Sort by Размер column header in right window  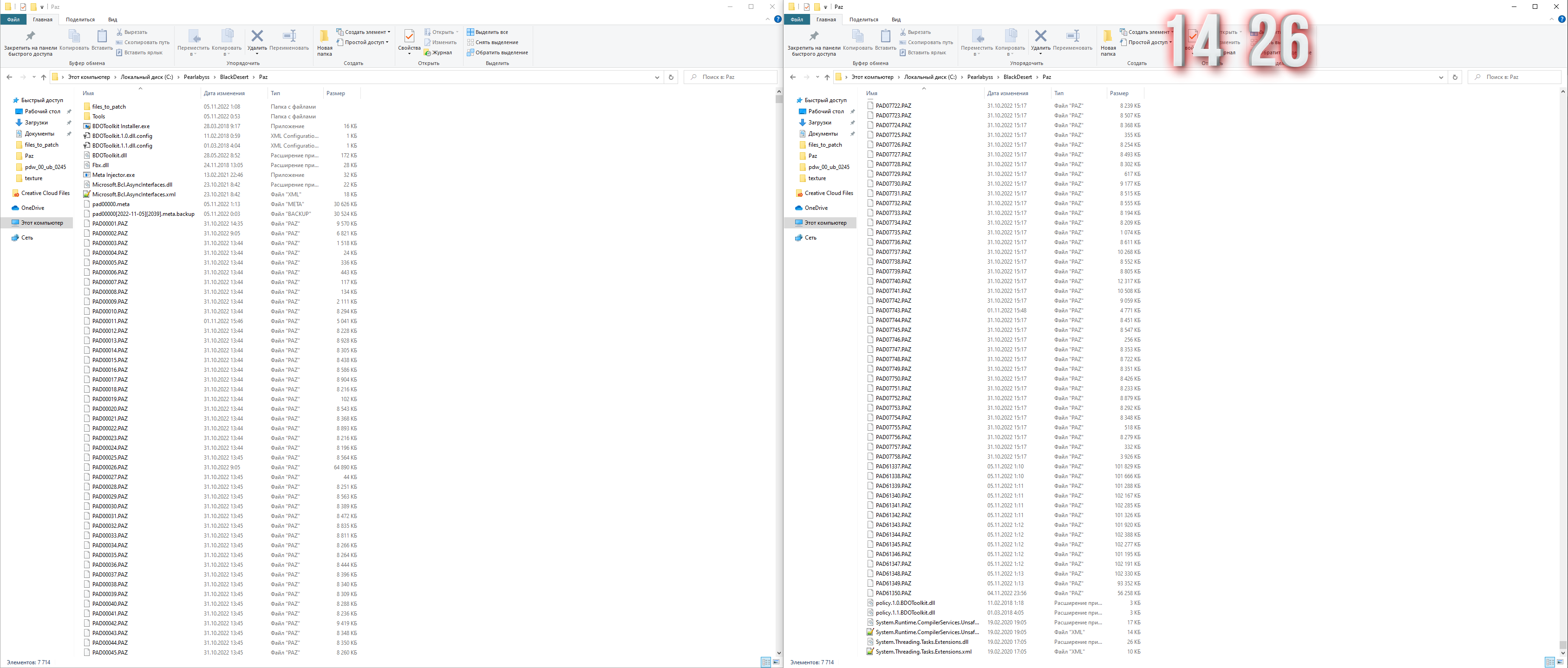coord(1119,93)
